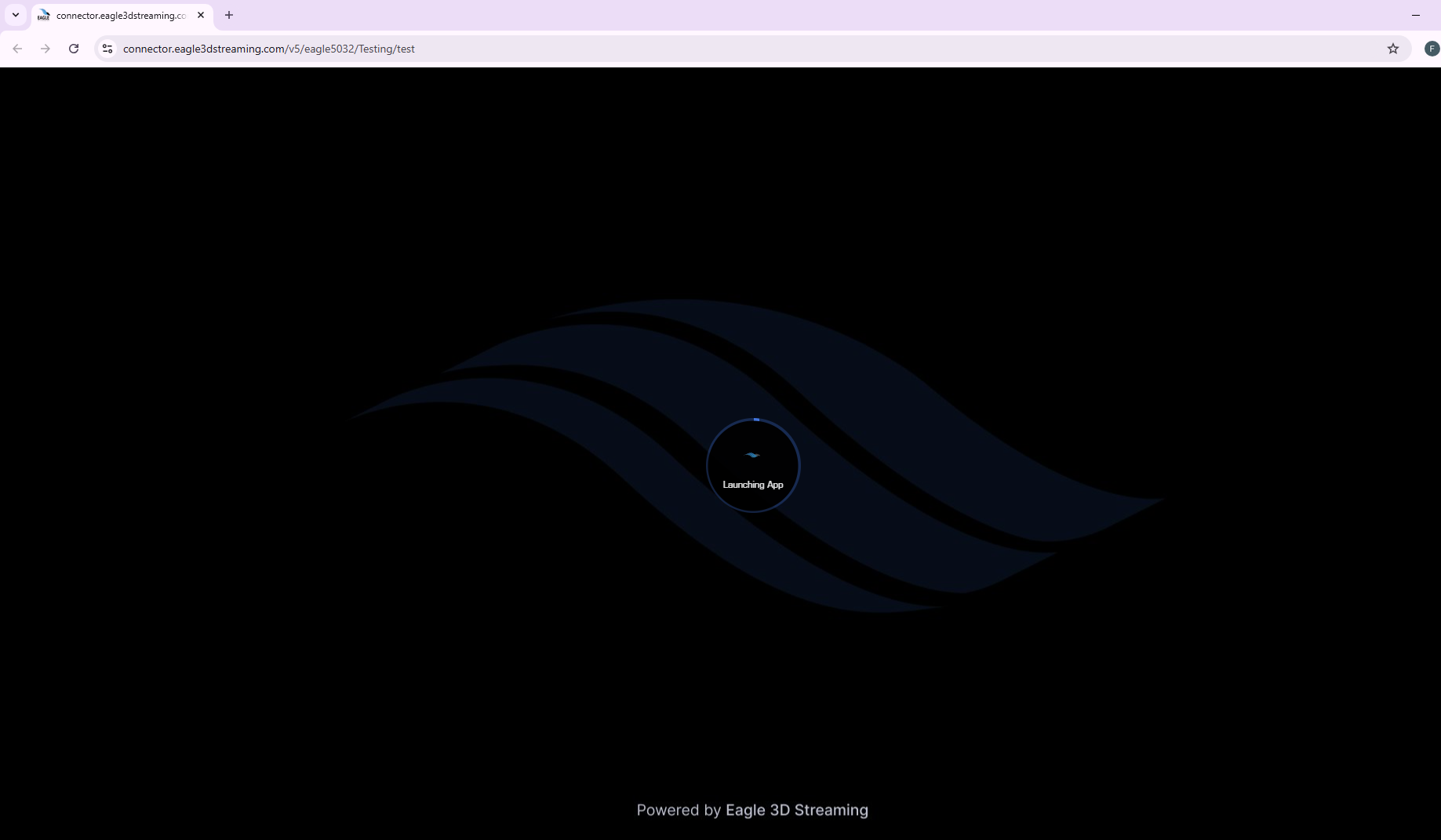Click the site information icon in the address bar
The height and width of the screenshot is (840, 1441).
tap(107, 49)
